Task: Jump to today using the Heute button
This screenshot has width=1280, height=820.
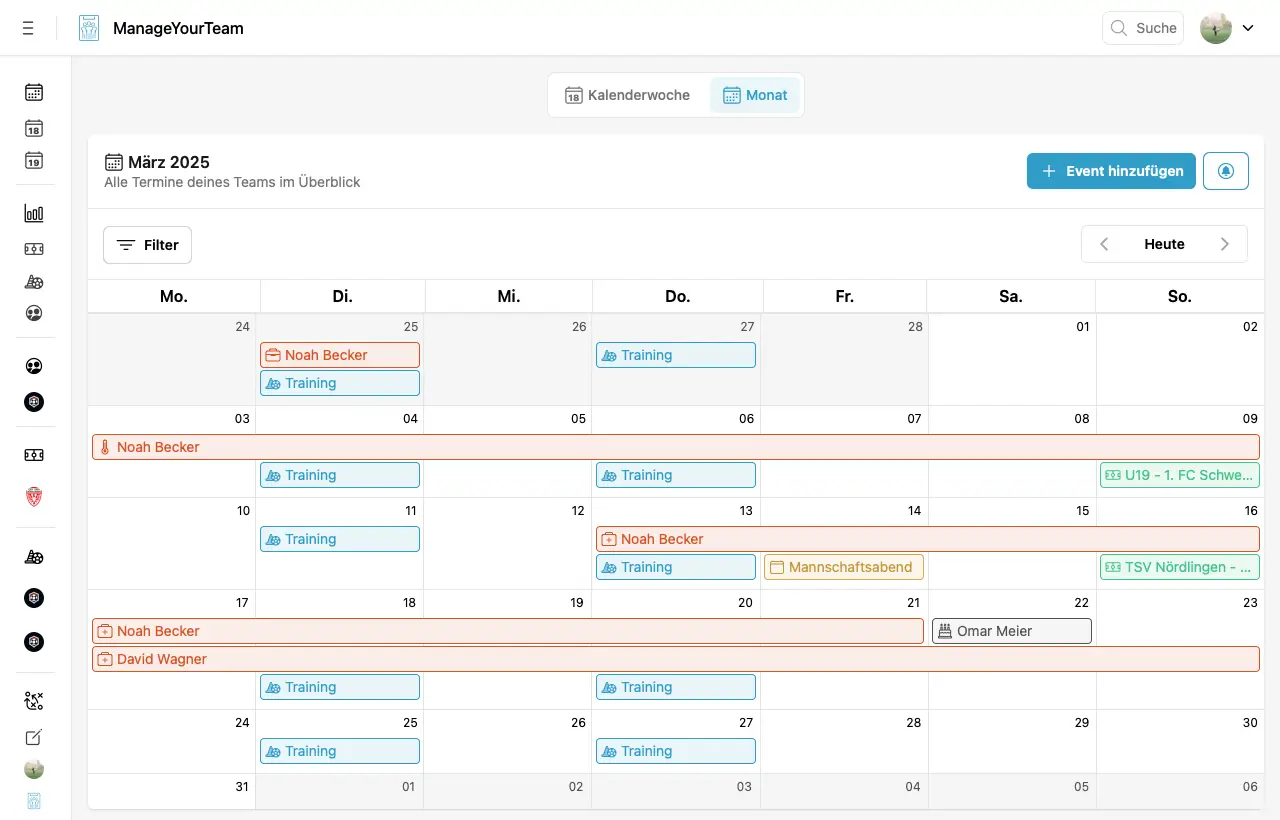Action: point(1163,244)
